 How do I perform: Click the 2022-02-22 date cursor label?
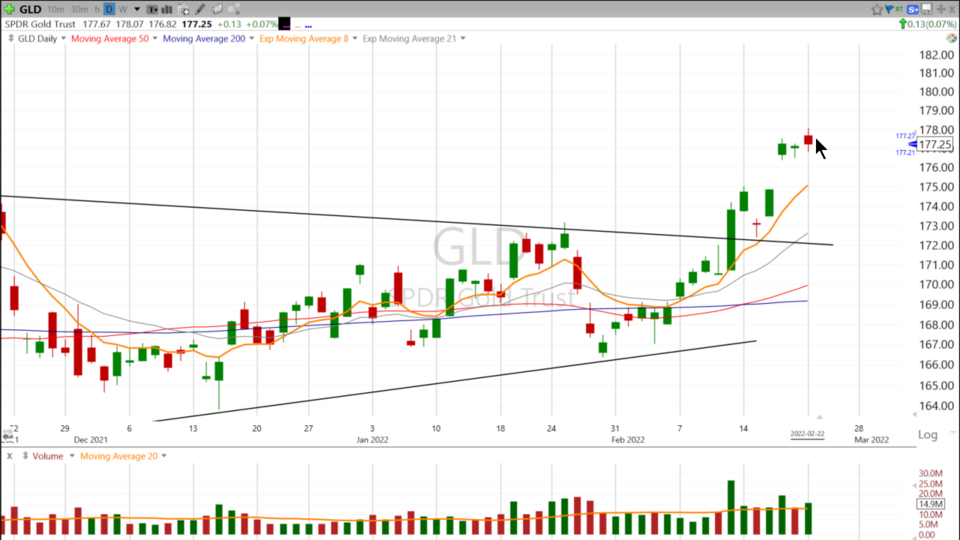point(807,433)
